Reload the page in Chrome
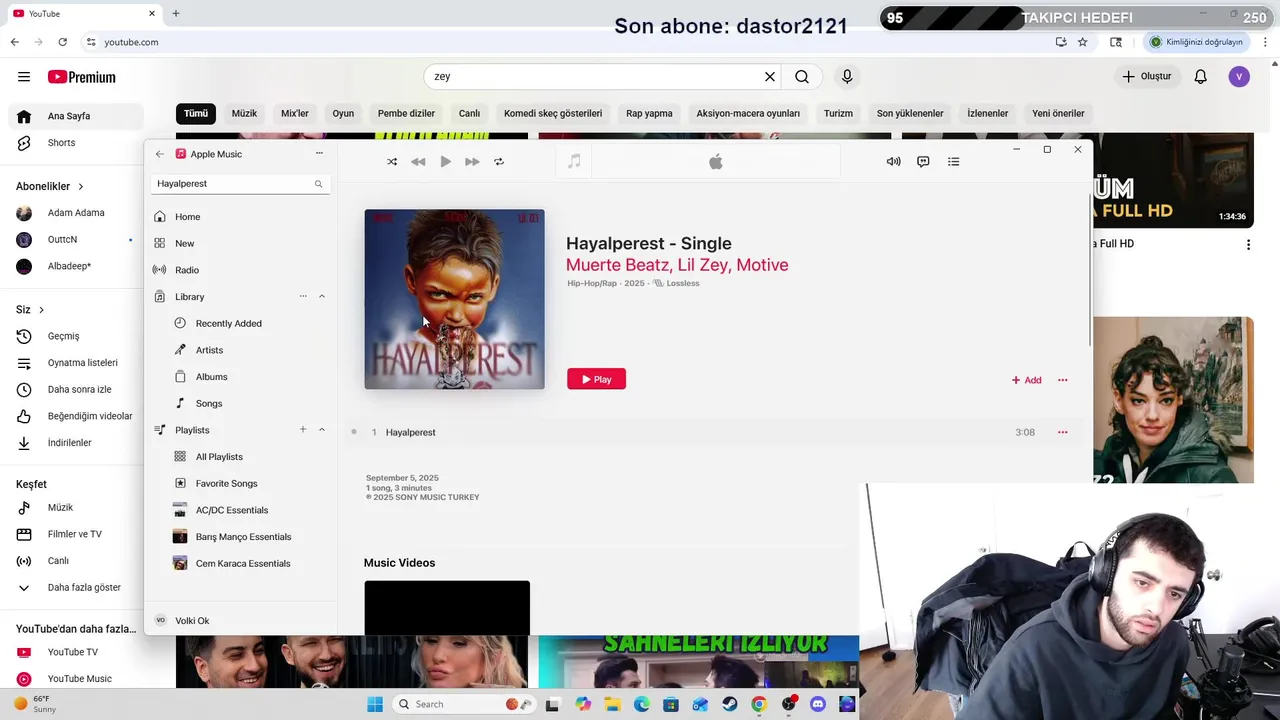1280x720 pixels. click(x=62, y=42)
